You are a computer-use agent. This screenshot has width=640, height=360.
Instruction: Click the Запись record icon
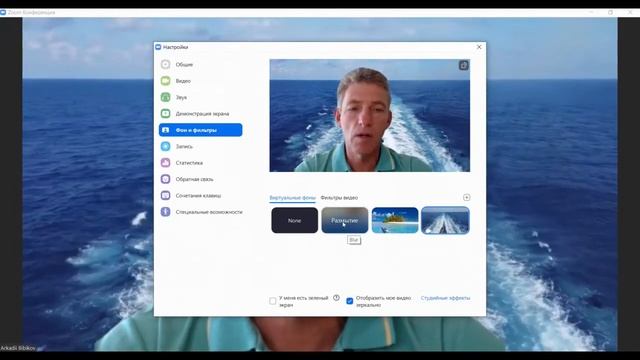[165, 146]
